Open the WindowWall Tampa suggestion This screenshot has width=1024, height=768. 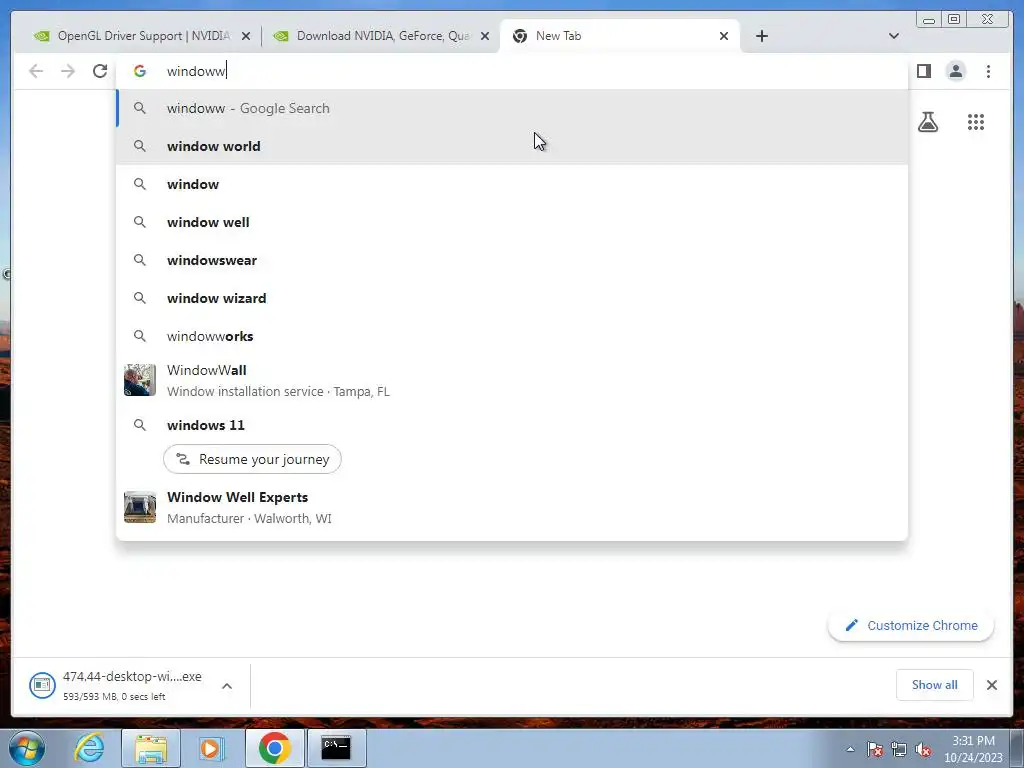[511, 380]
